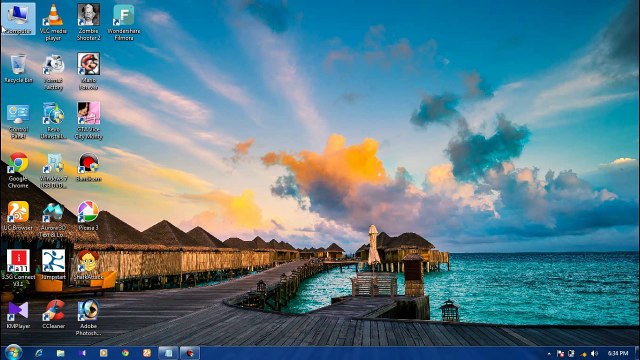
Task: Open the cartoon-face shortcut beside Jumpstart
Action: coord(89,265)
